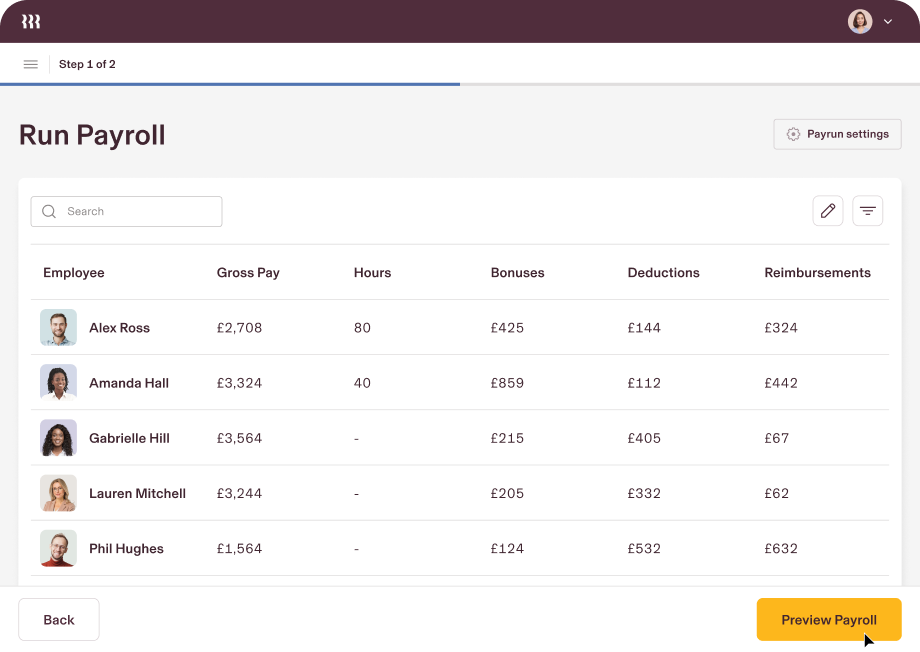The width and height of the screenshot is (920, 652).
Task: Click the gear icon inside Payrun settings
Action: [x=795, y=133]
